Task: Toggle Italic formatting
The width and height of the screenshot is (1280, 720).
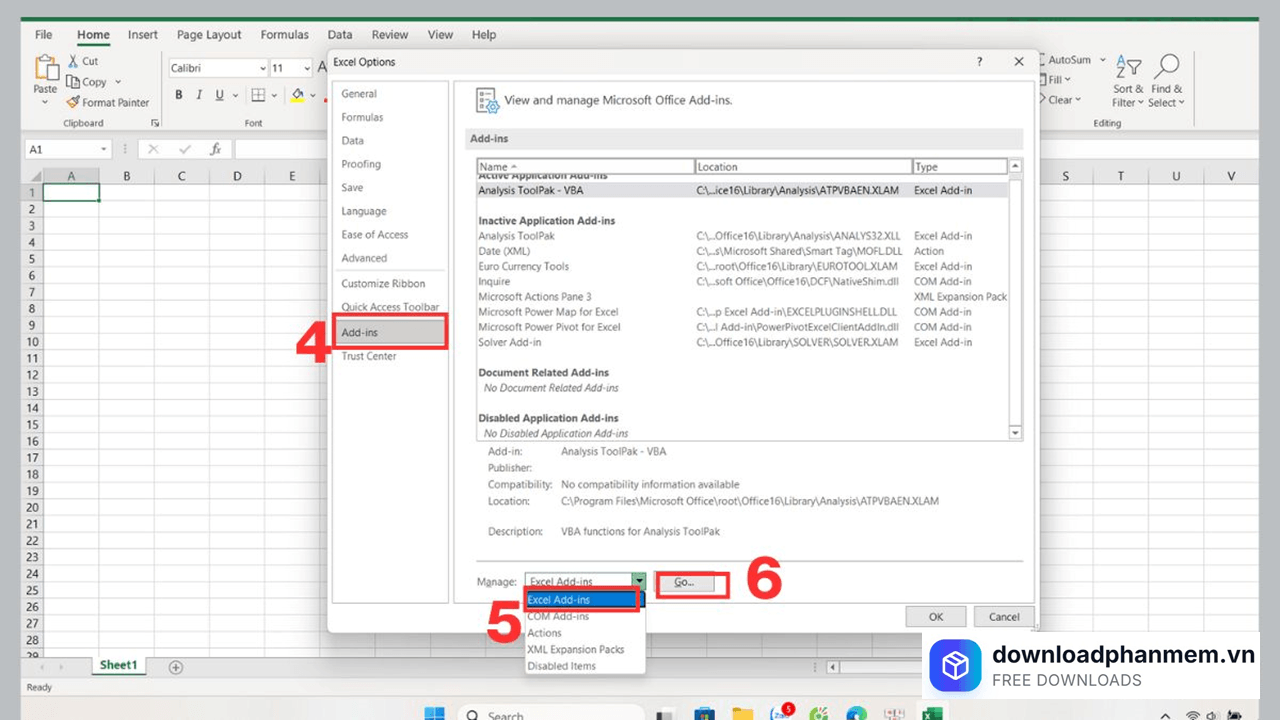Action: point(199,95)
